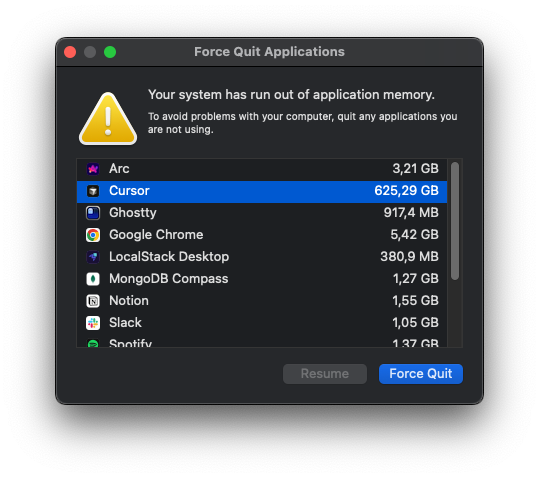Close the Force Quit Applications window
Image resolution: width=539 pixels, height=478 pixels.
(70, 52)
